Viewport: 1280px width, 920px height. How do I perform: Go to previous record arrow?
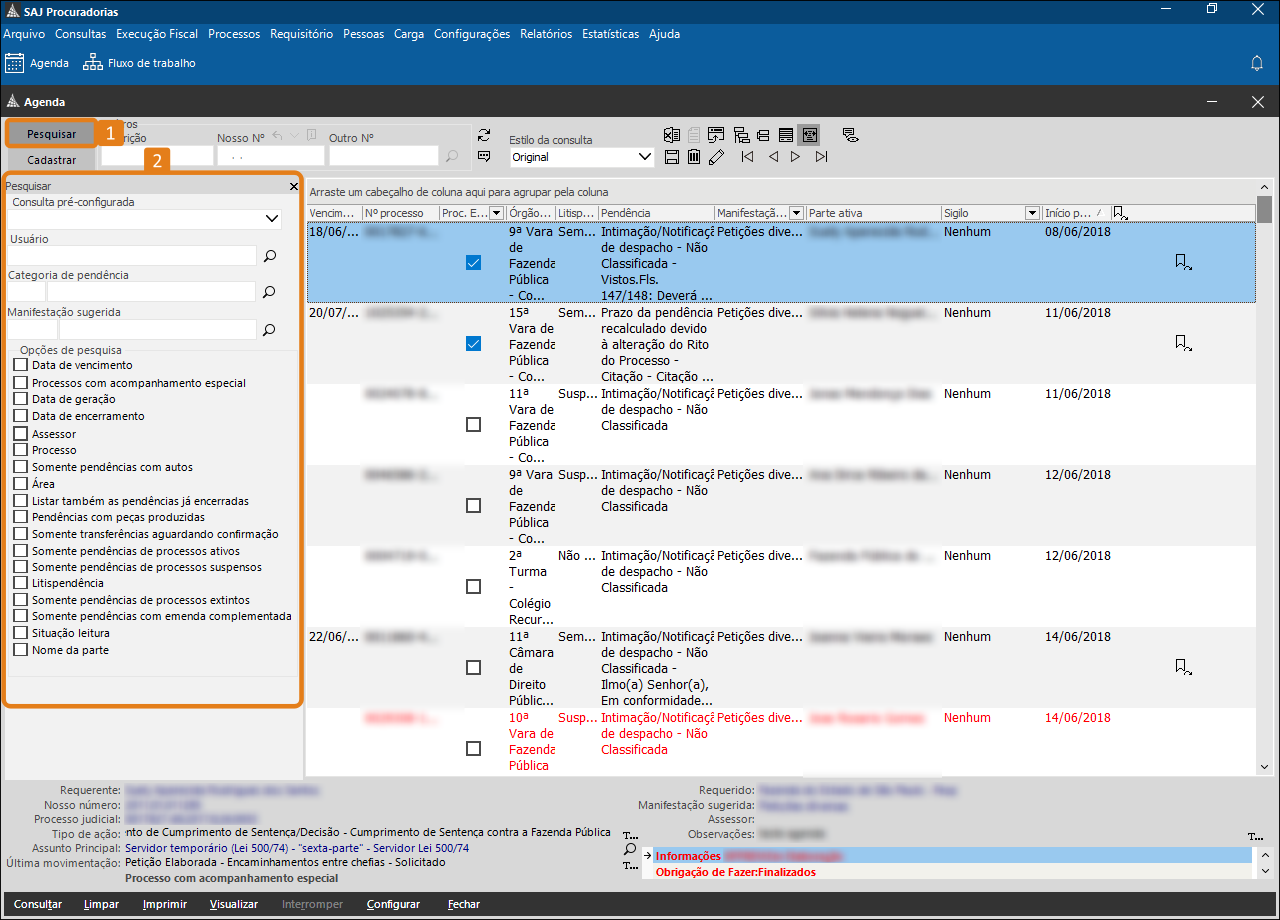(x=773, y=157)
